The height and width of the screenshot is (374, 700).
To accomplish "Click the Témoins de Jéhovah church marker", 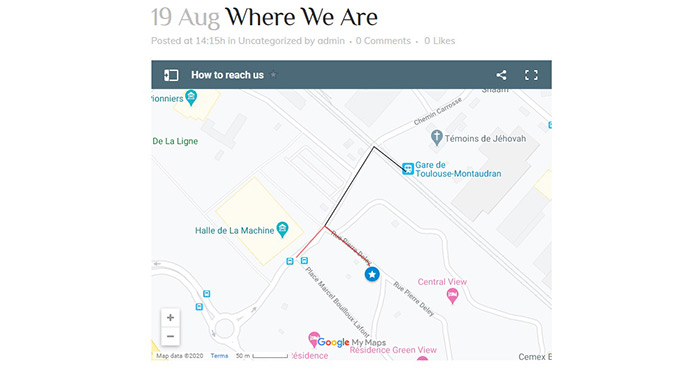I will click(437, 137).
